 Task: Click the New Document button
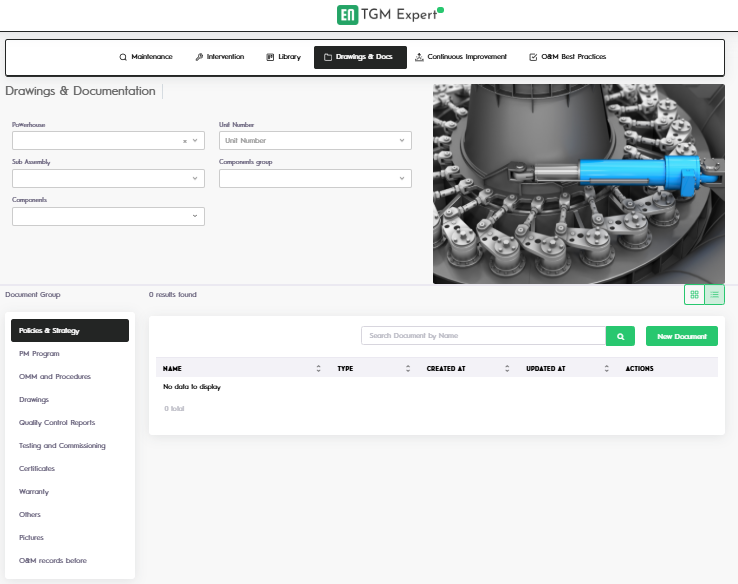681,336
